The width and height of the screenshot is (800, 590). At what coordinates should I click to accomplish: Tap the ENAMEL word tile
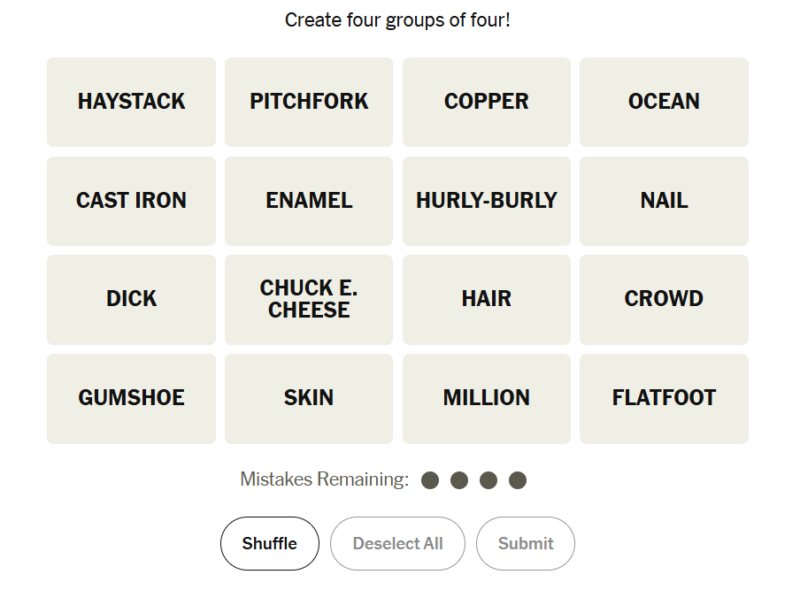[309, 200]
